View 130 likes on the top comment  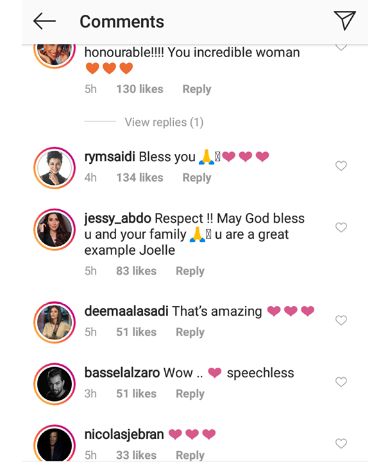click(140, 89)
